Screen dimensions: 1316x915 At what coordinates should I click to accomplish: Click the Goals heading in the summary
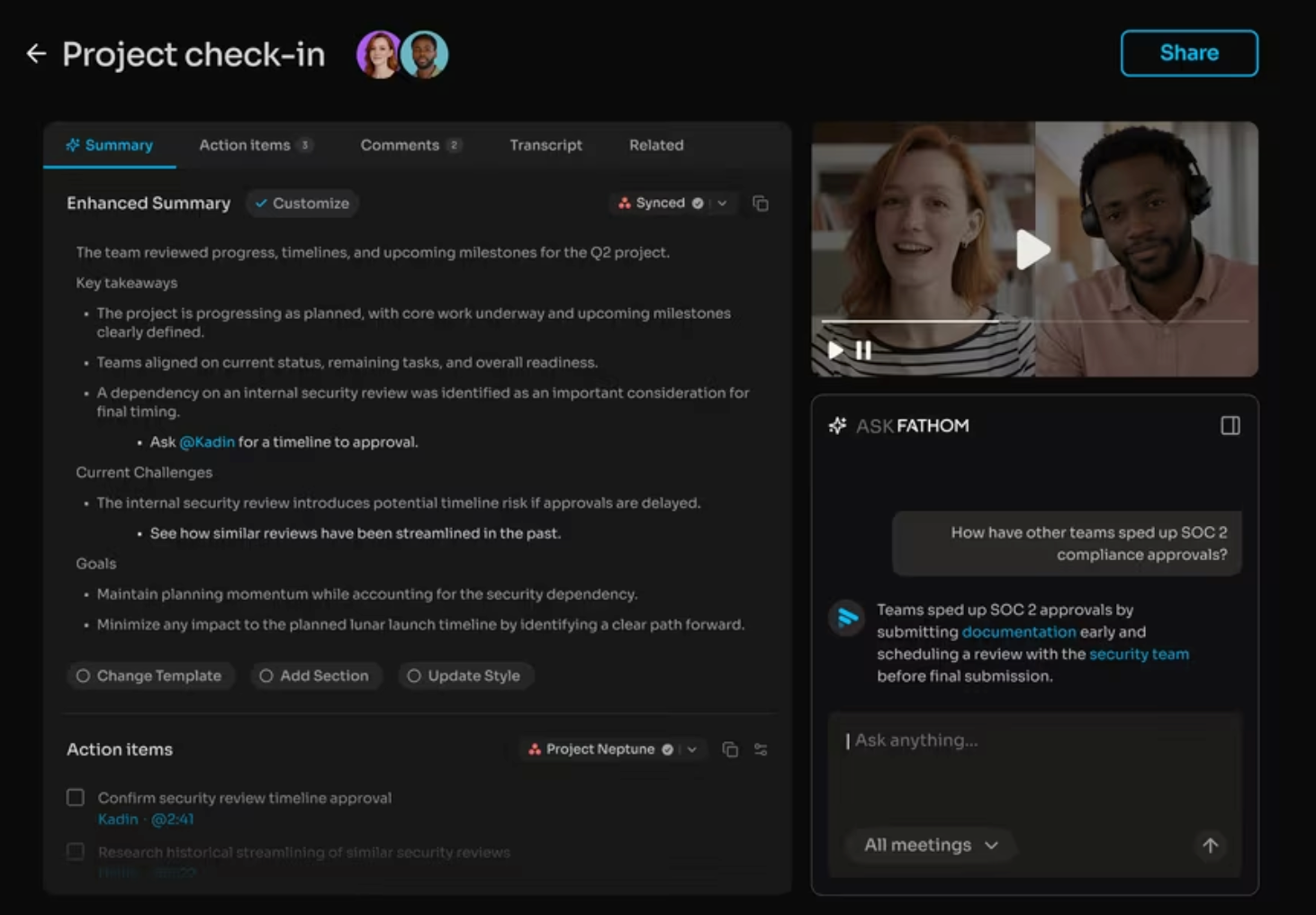click(96, 564)
